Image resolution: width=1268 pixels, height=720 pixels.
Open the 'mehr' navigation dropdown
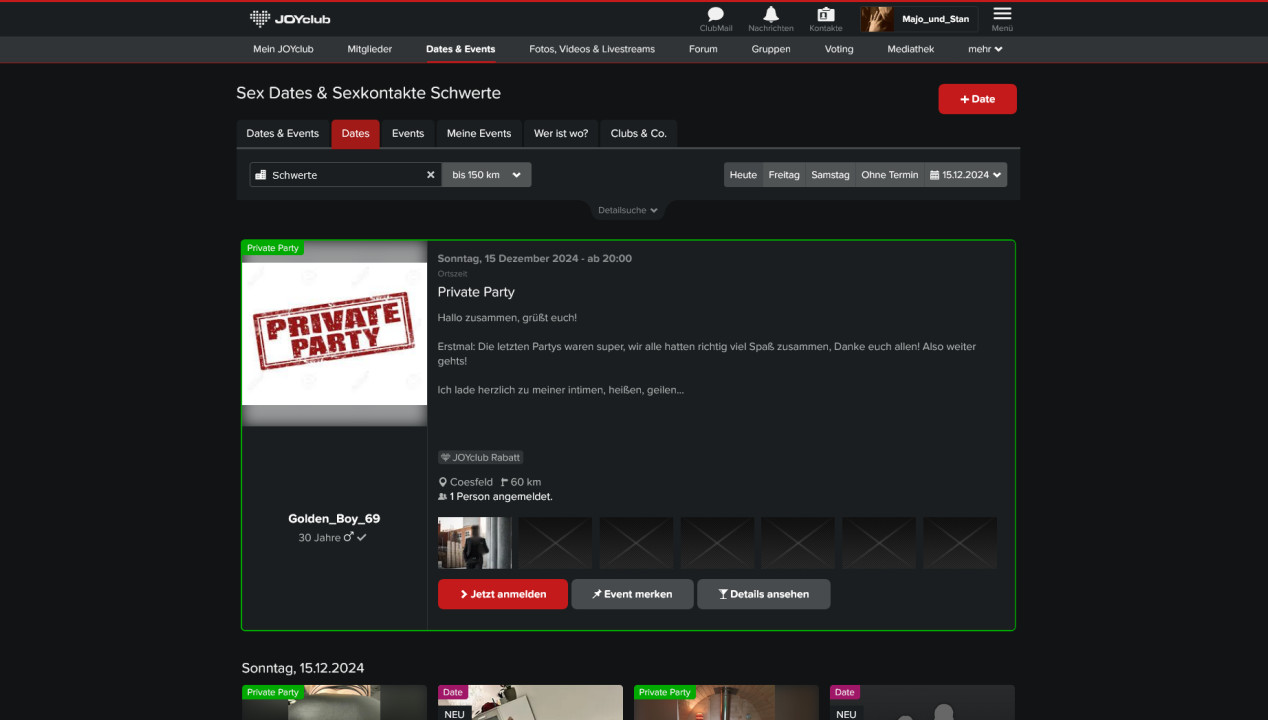(984, 48)
